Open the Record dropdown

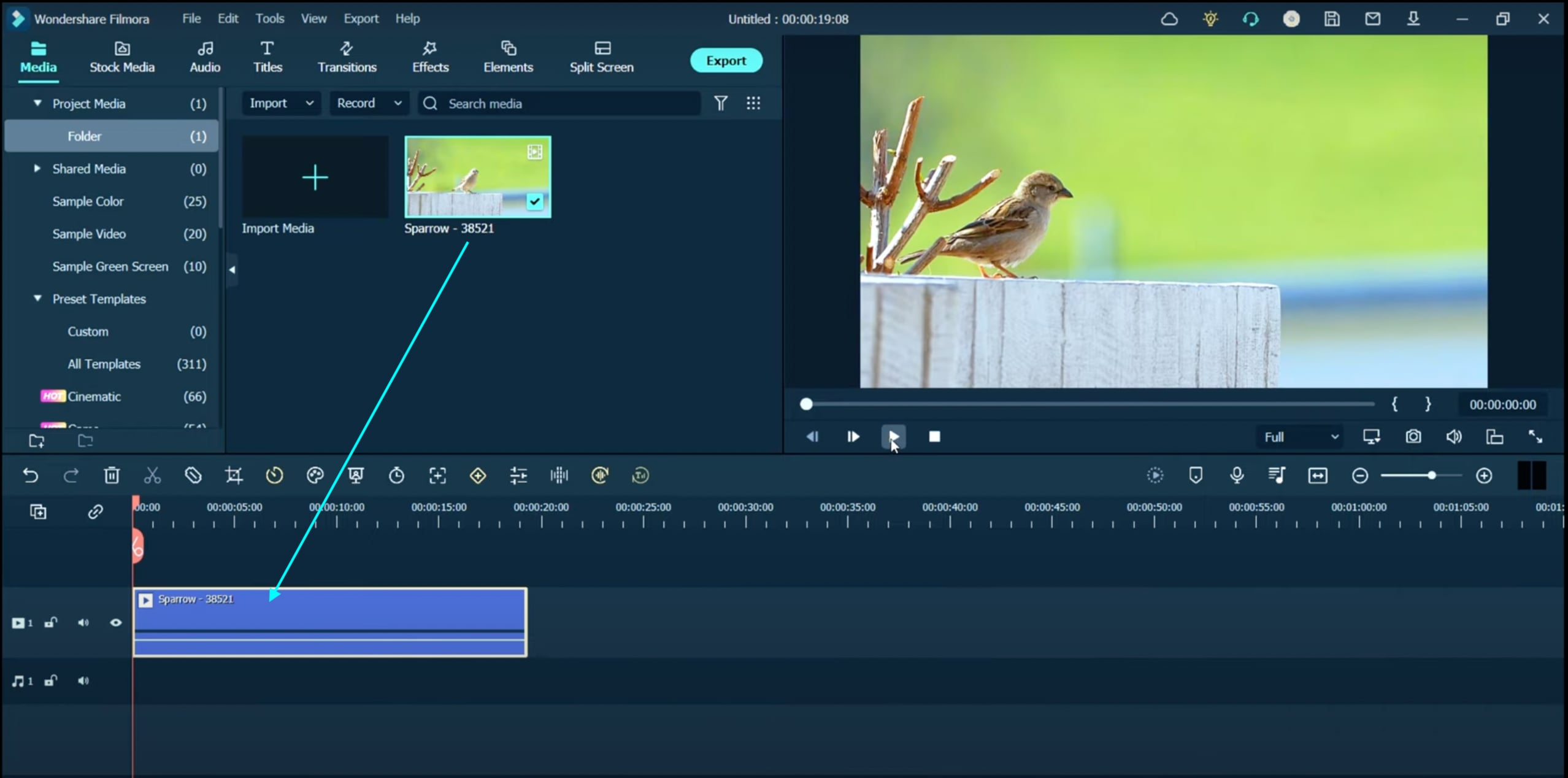coord(369,103)
